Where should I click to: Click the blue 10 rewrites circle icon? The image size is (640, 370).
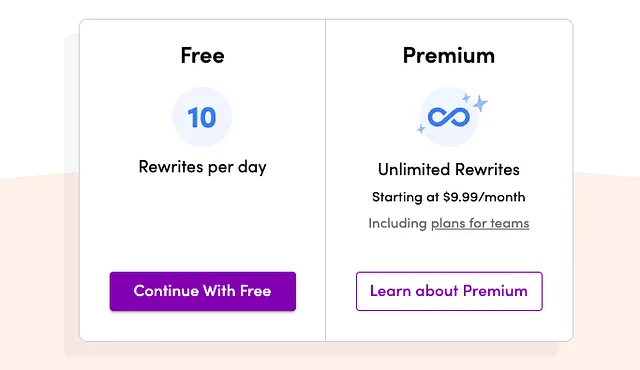click(x=202, y=117)
